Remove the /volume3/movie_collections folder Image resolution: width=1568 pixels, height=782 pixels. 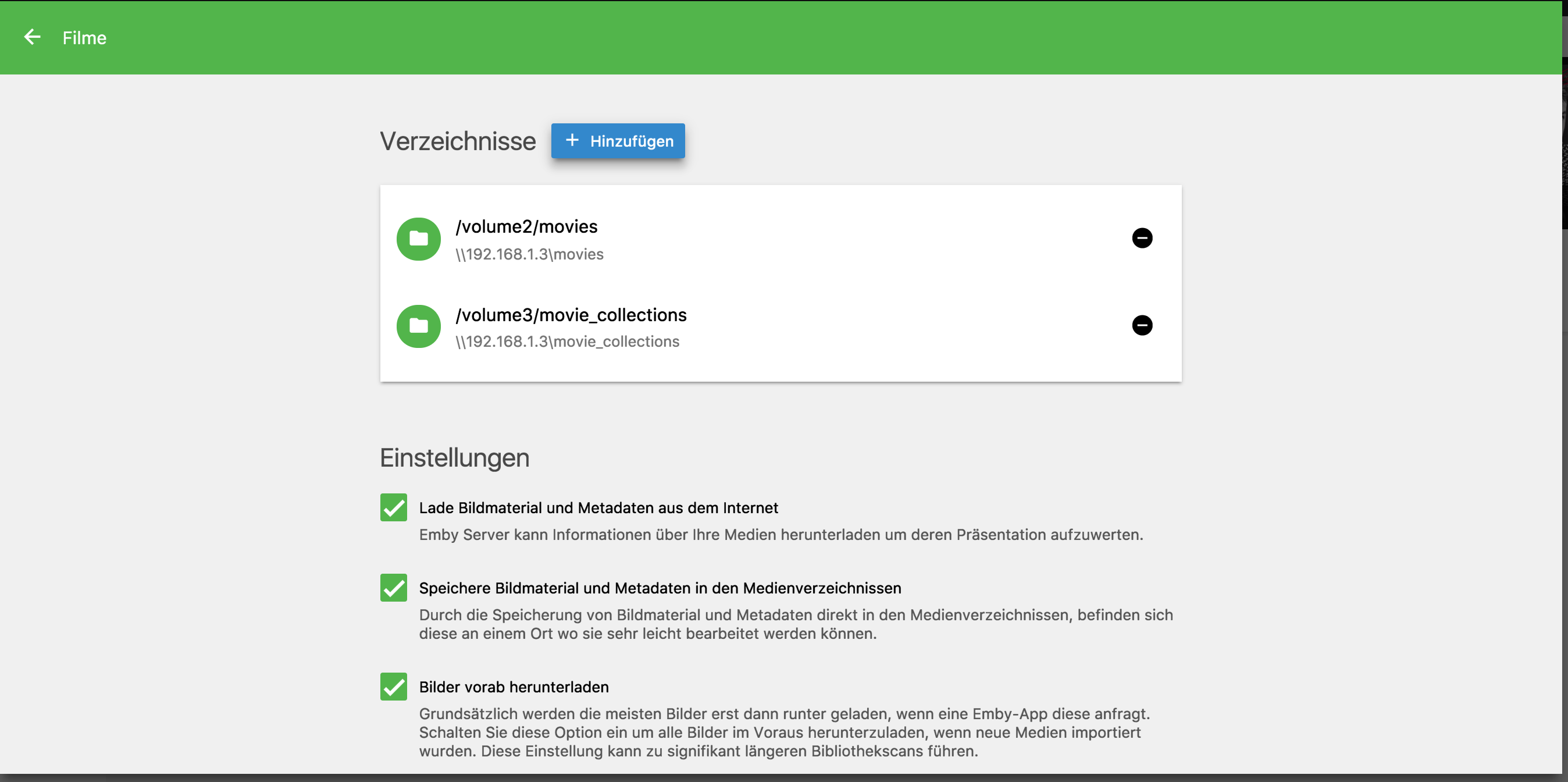pyautogui.click(x=1142, y=325)
